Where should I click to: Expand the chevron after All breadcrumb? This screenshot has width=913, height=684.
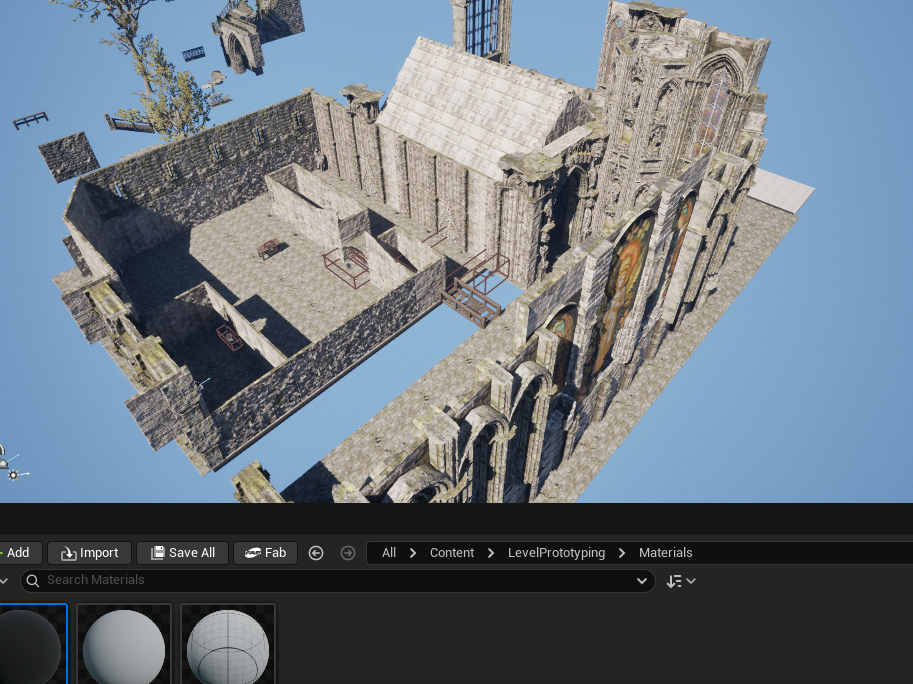pyautogui.click(x=413, y=553)
